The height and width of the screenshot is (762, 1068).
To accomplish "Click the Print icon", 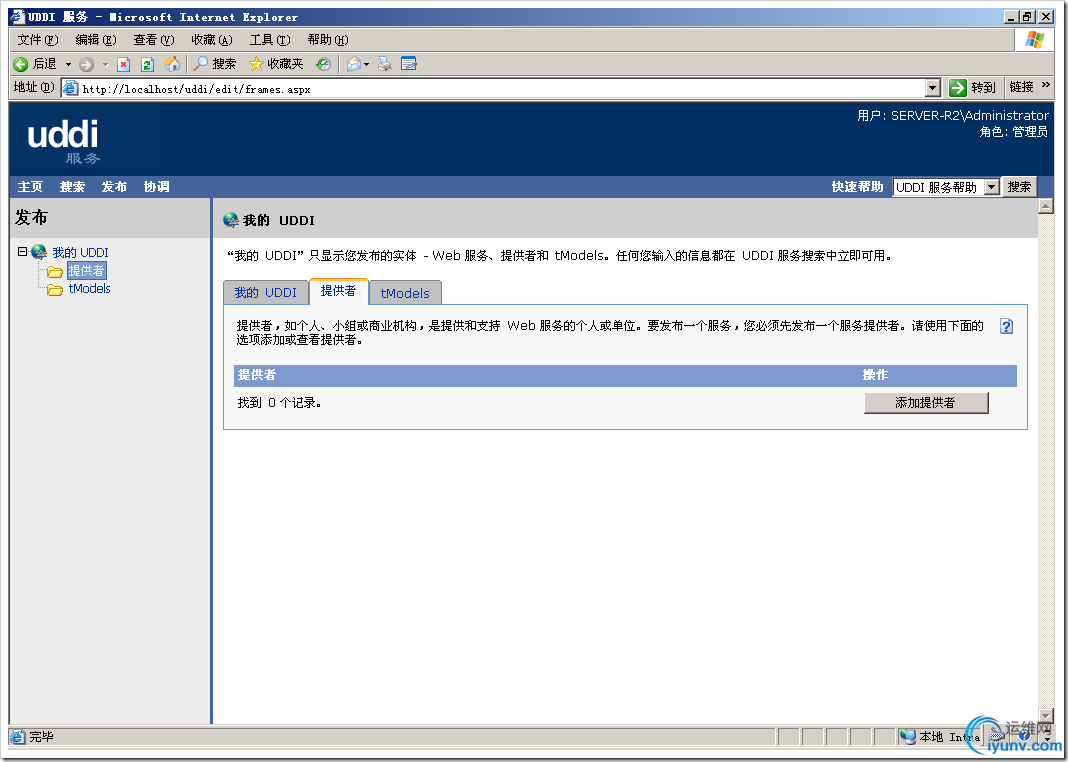I will pos(385,64).
